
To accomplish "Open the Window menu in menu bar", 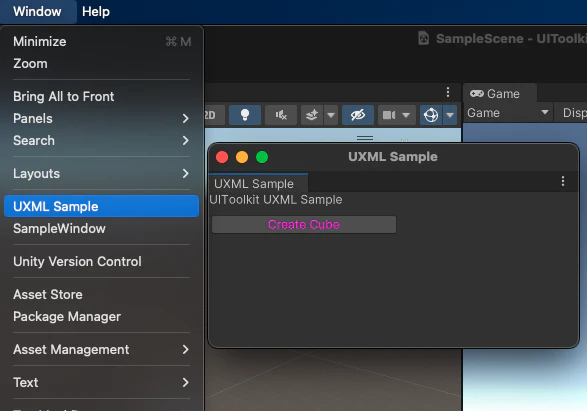I will point(37,12).
